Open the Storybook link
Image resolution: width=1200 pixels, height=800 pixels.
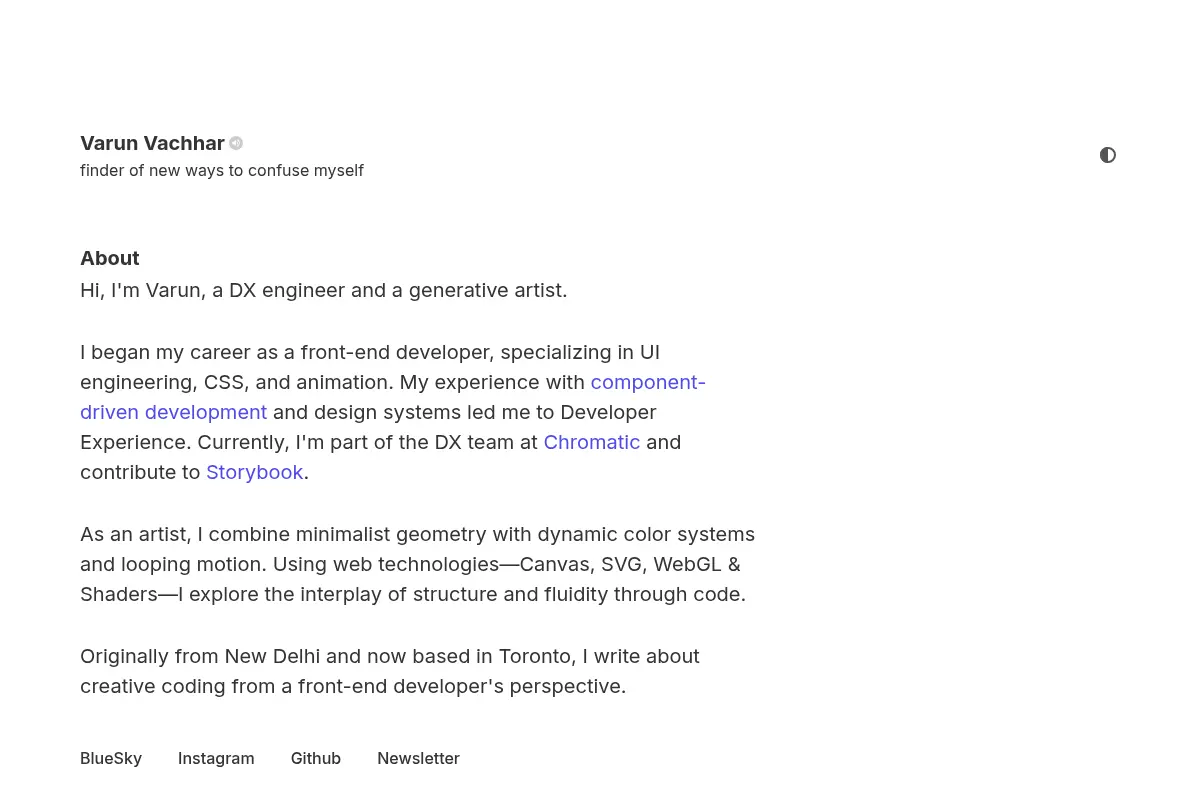coord(254,472)
